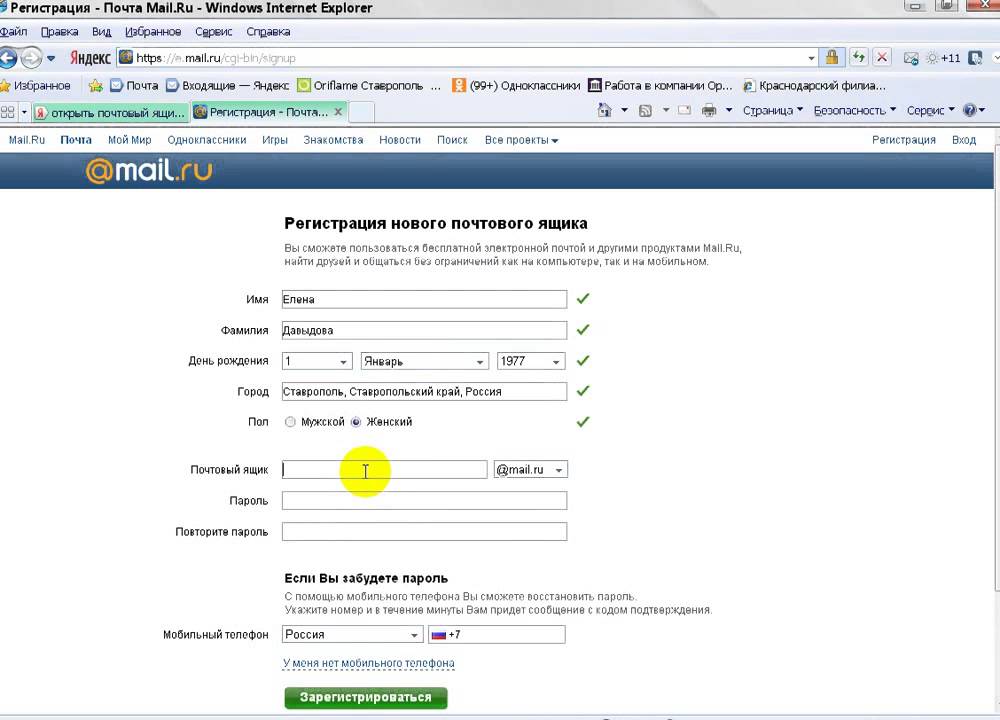Image resolution: width=1000 pixels, height=720 pixels.
Task: Go back with the browser Back arrow
Action: 8,58
